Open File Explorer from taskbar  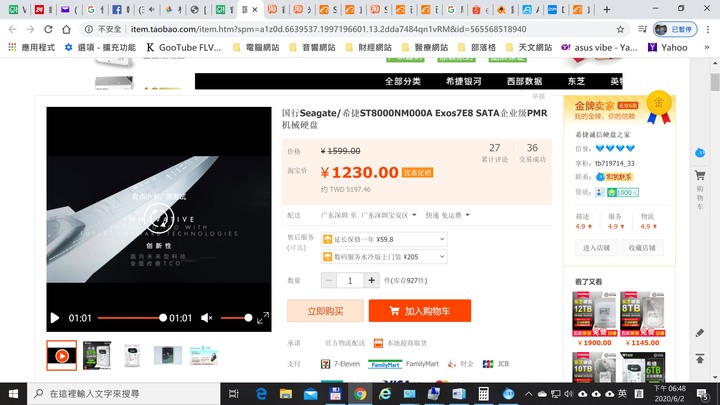[286, 394]
